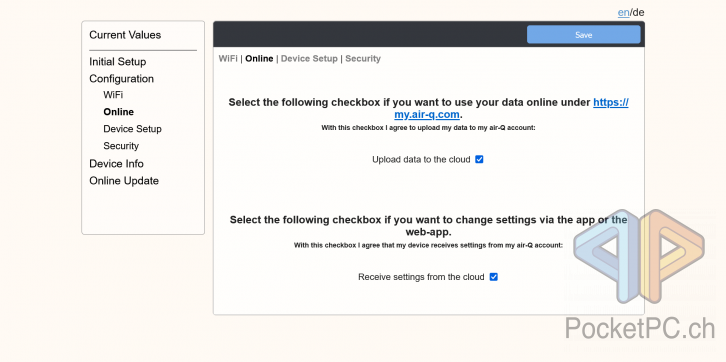Select the Online tab in top breadcrumb

click(259, 58)
